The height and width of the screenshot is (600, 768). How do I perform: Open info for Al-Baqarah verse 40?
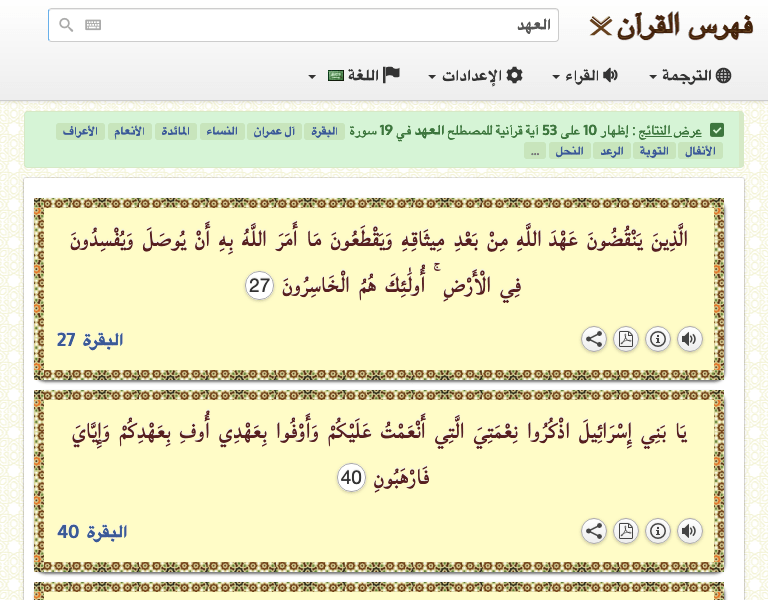coord(657,531)
